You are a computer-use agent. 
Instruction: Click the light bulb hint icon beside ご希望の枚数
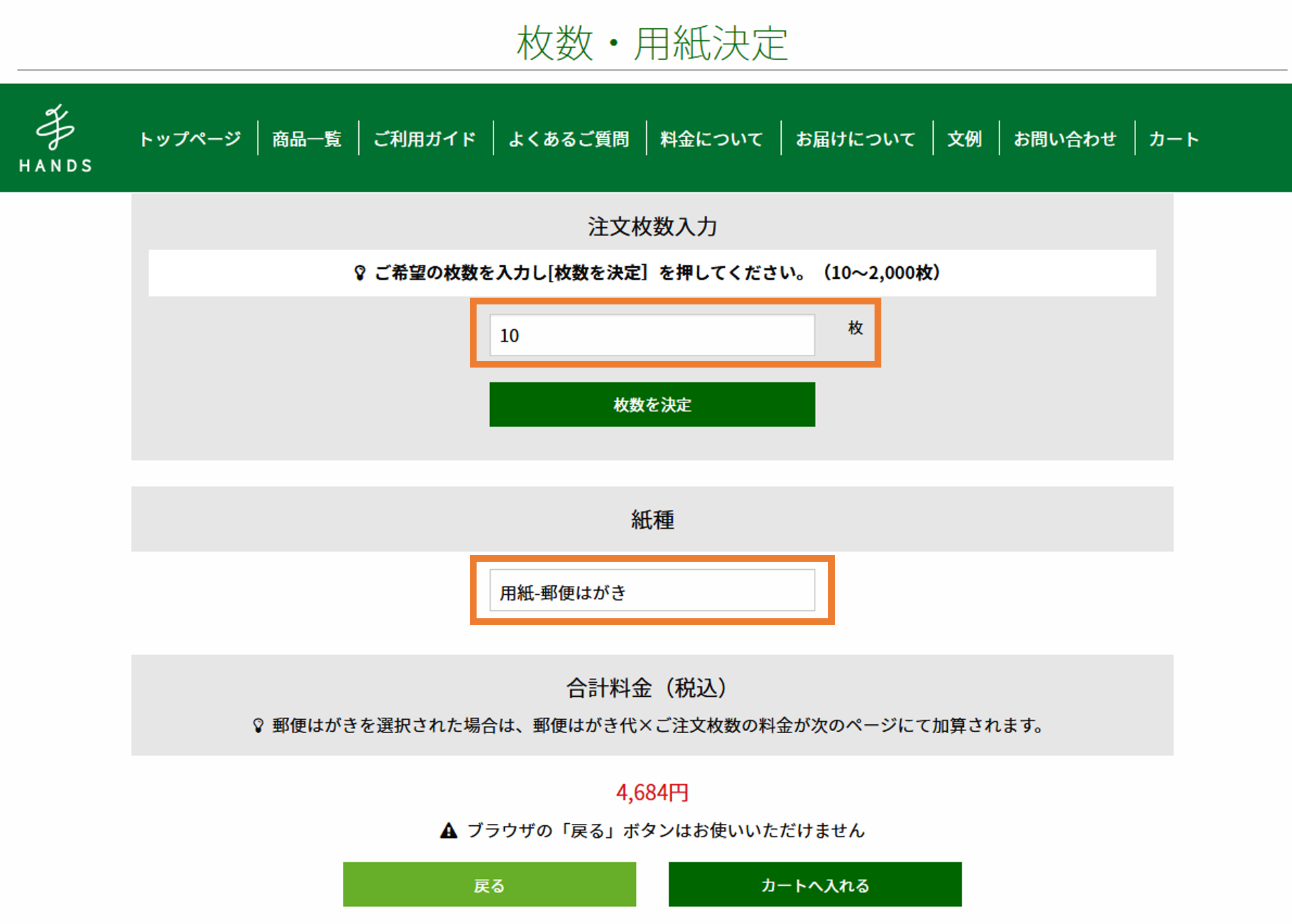click(360, 273)
